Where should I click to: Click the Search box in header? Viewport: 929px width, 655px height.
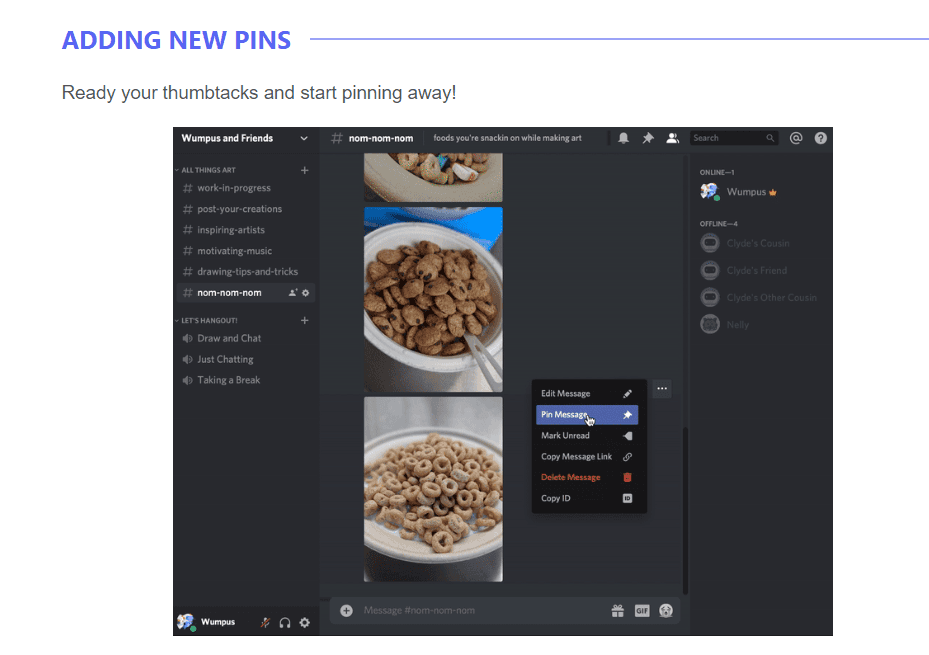(x=727, y=138)
